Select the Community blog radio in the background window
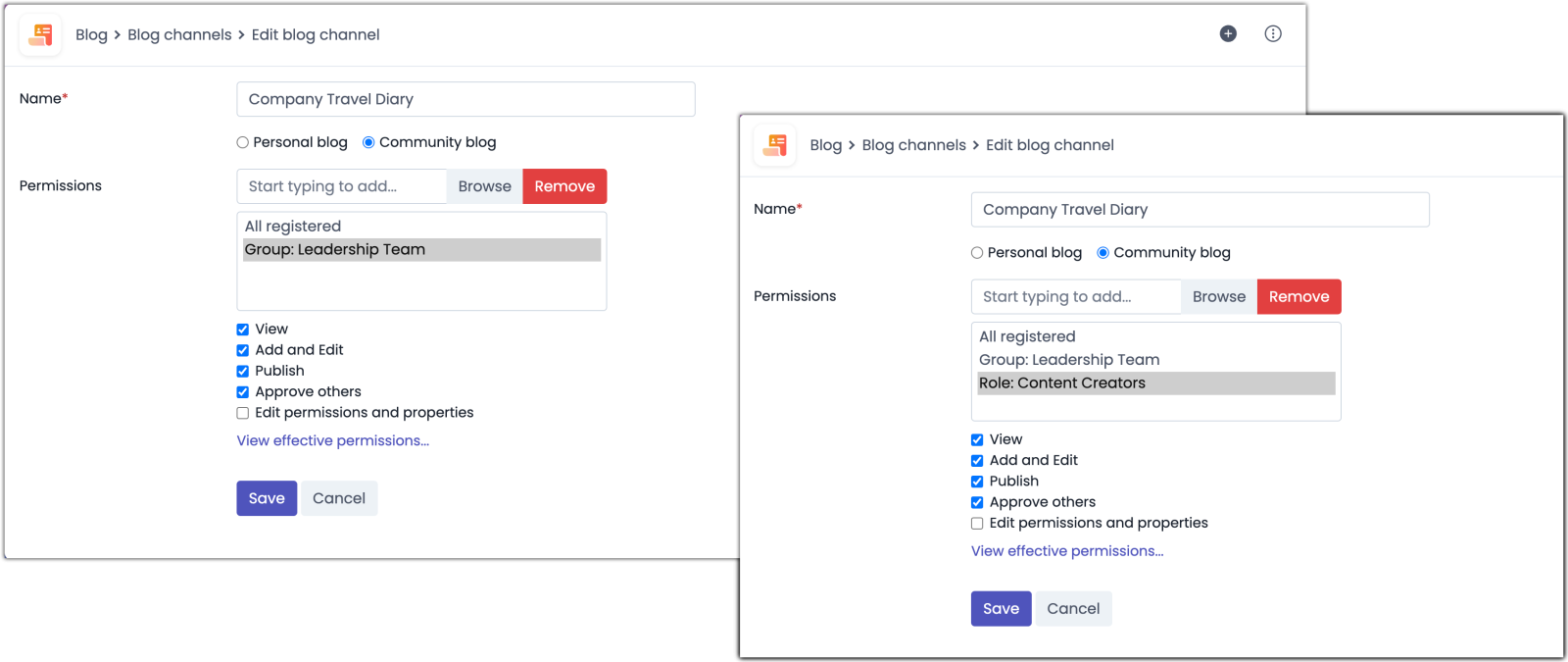Viewport: 1568px width, 662px height. [368, 143]
